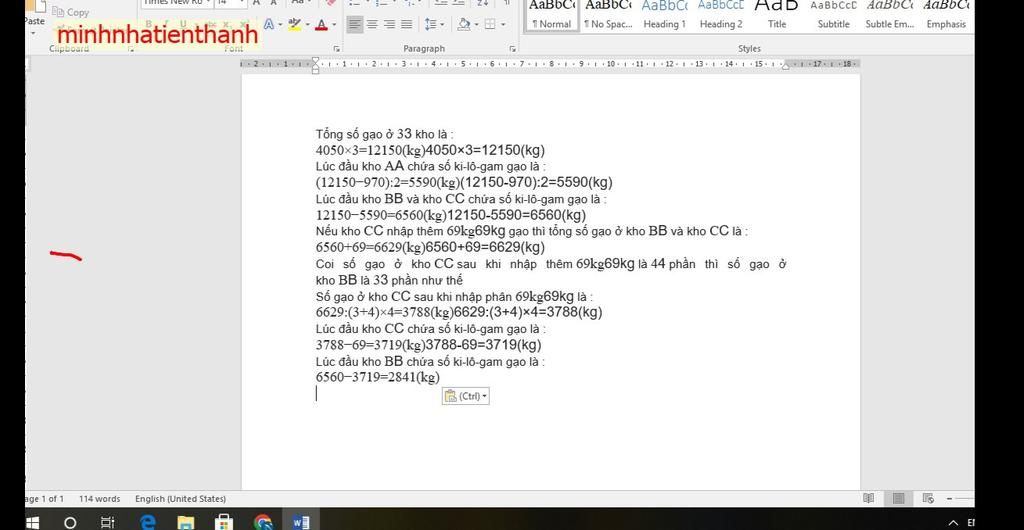Apply the Heading 1 style
The width and height of the screenshot is (1024, 530).
click(664, 15)
